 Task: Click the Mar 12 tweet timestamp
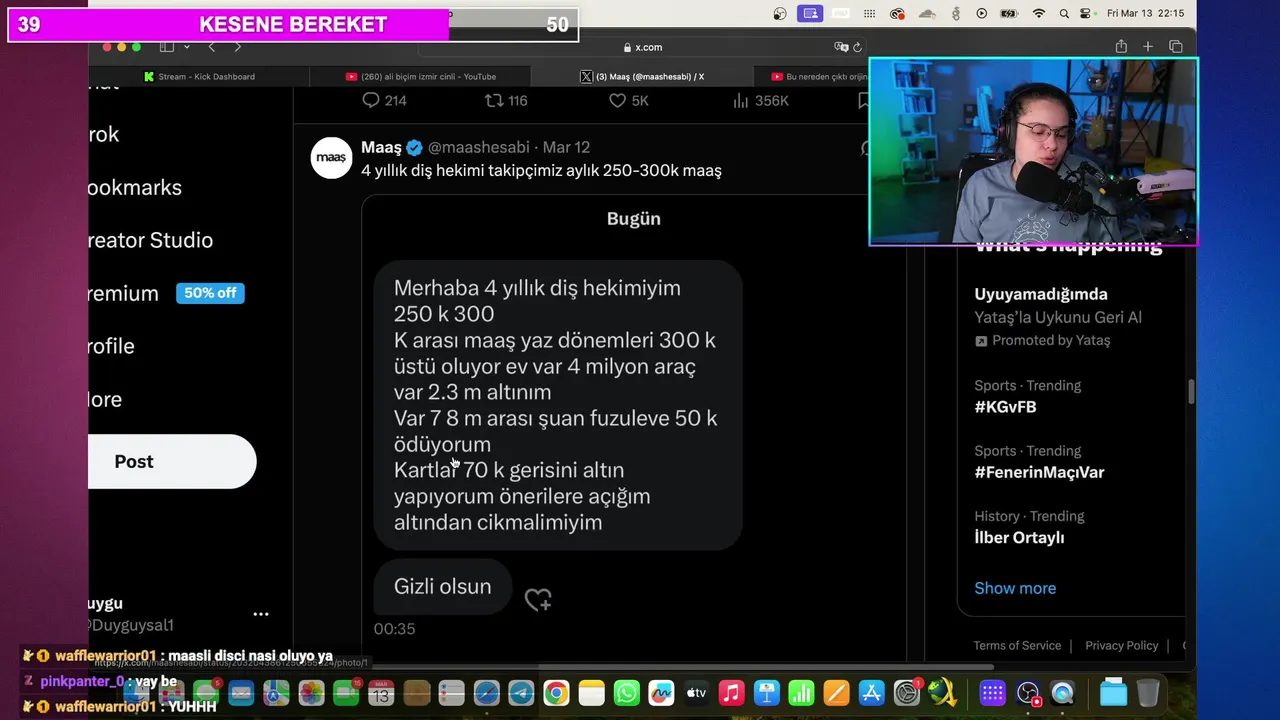coord(566,147)
